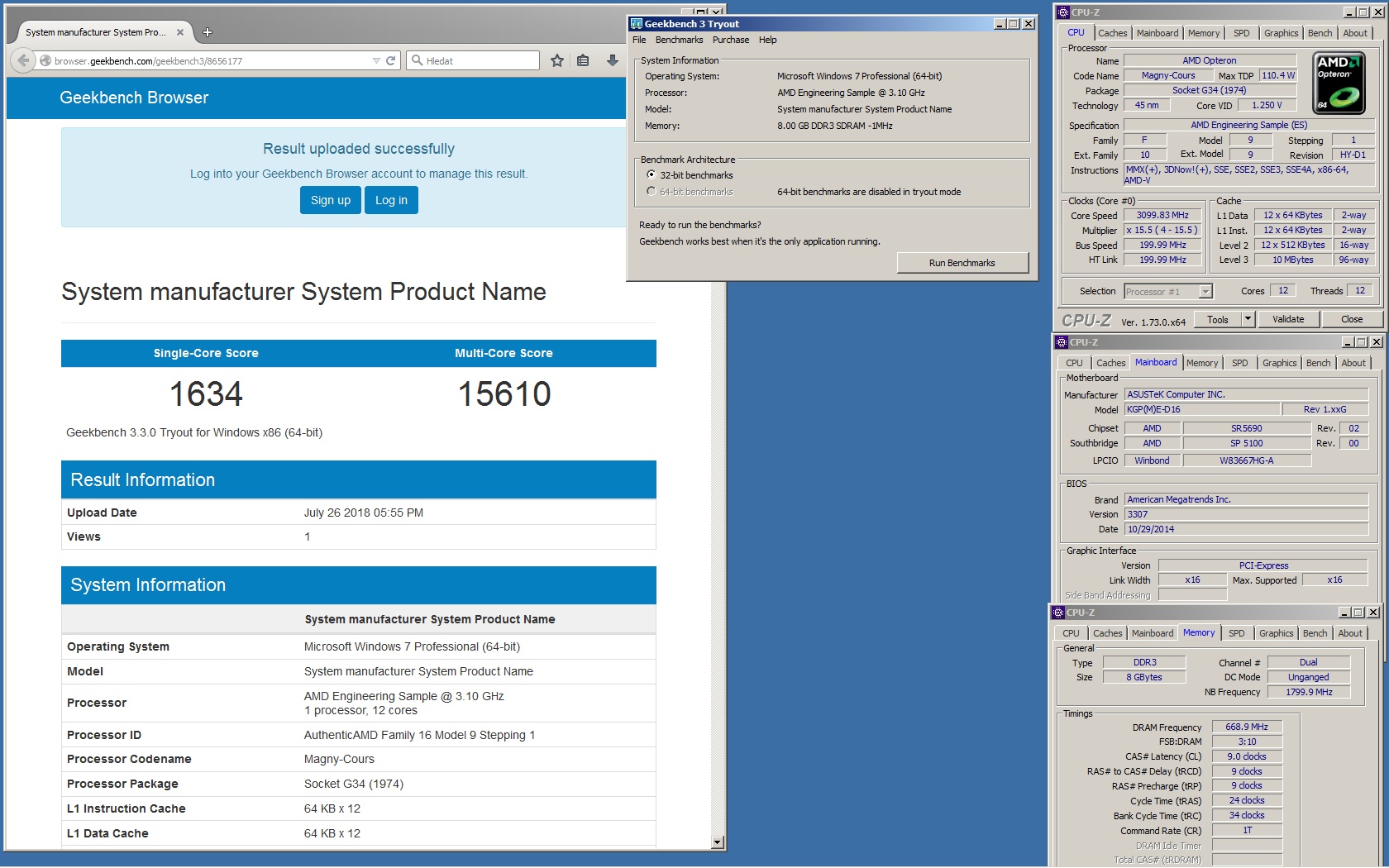Select 32-bit benchmarks radio button

coord(652,175)
